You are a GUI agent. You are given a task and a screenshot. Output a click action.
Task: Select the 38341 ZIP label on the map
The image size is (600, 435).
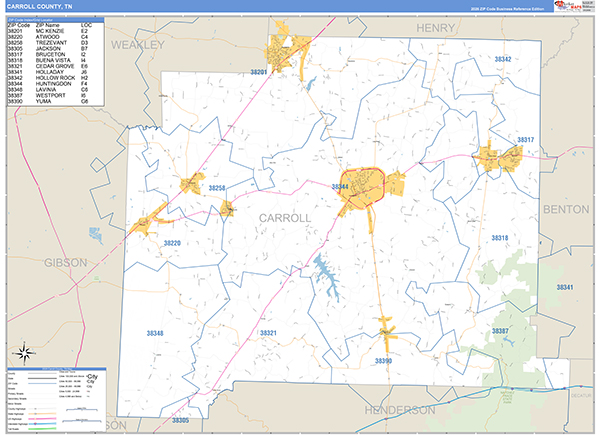565,287
